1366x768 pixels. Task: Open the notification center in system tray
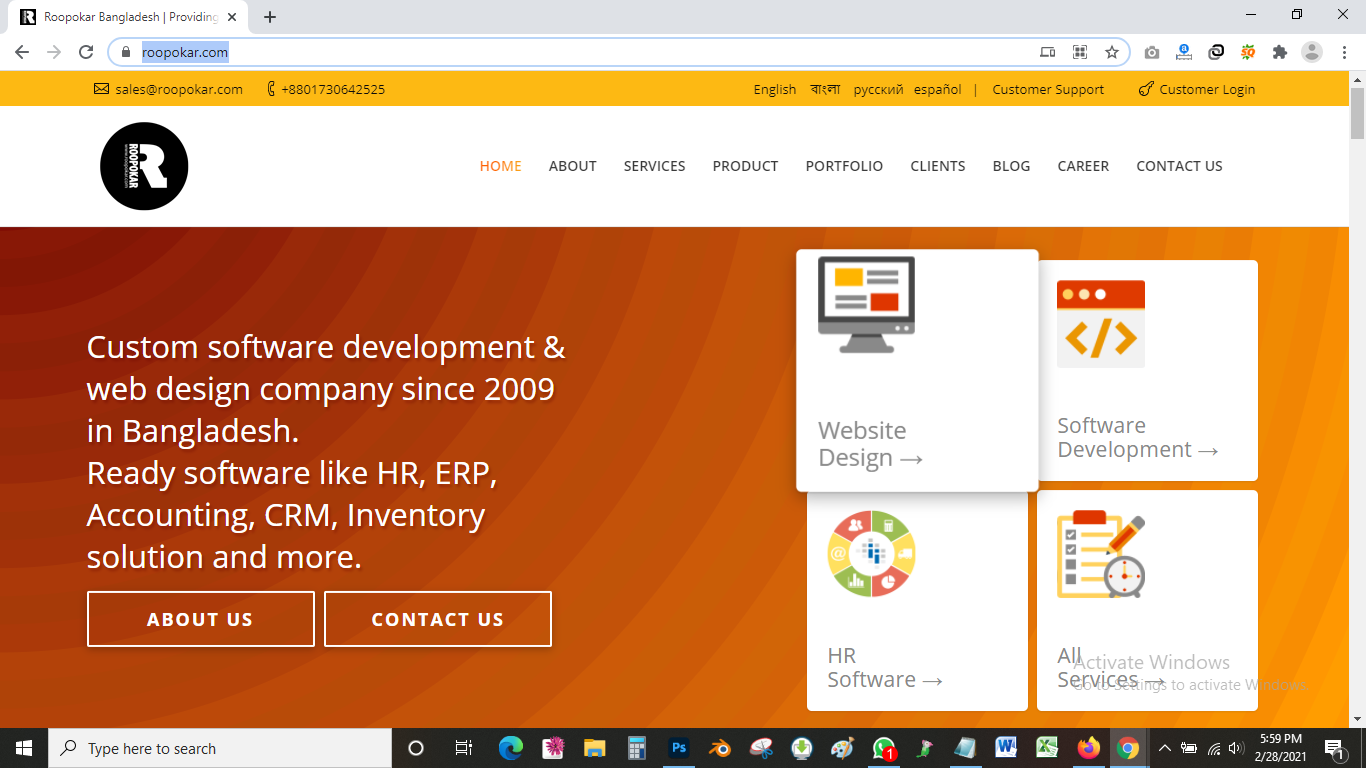(x=1335, y=748)
